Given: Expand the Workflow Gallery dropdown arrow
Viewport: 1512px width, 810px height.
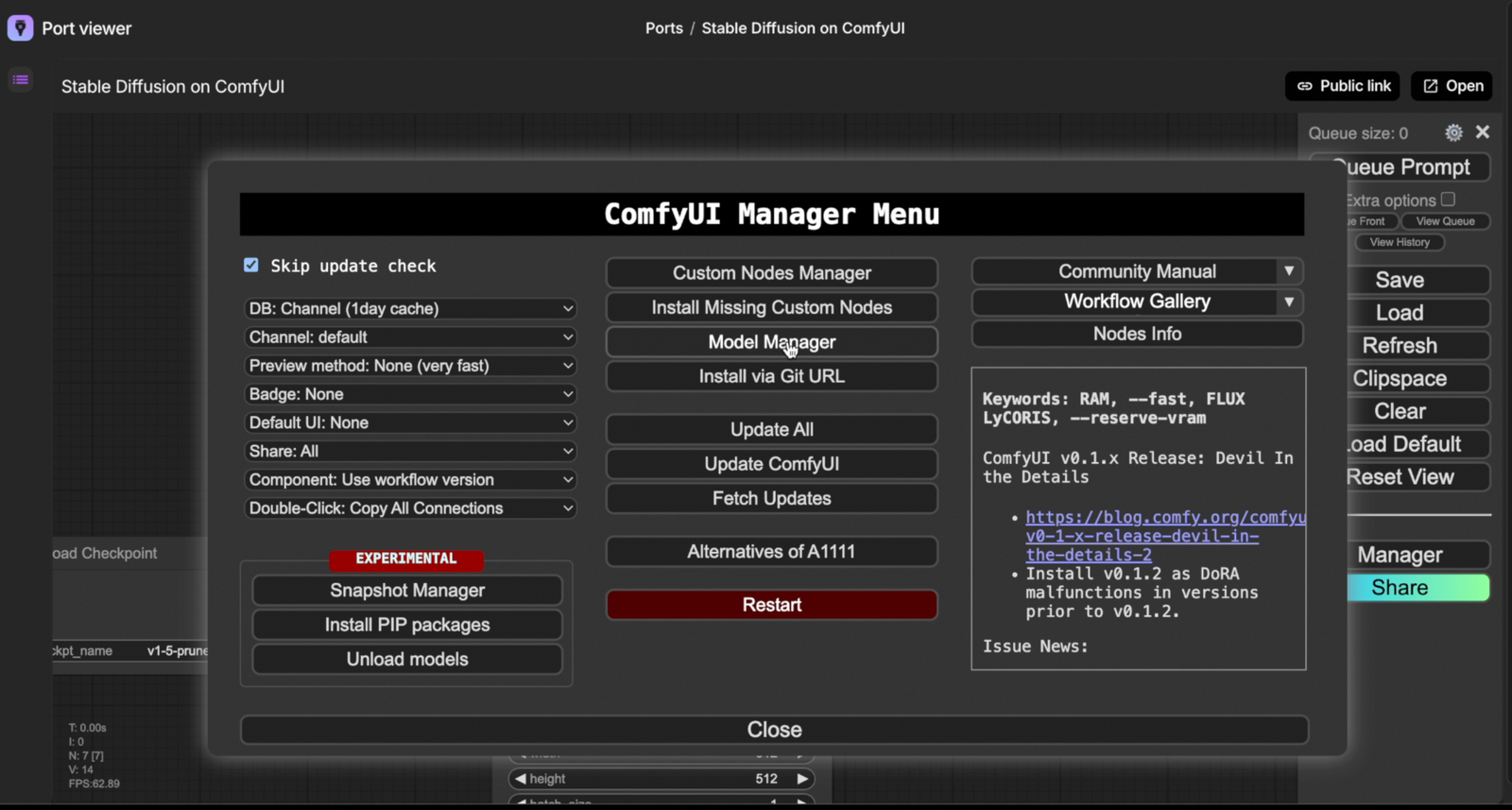Looking at the screenshot, I should pos(1289,302).
